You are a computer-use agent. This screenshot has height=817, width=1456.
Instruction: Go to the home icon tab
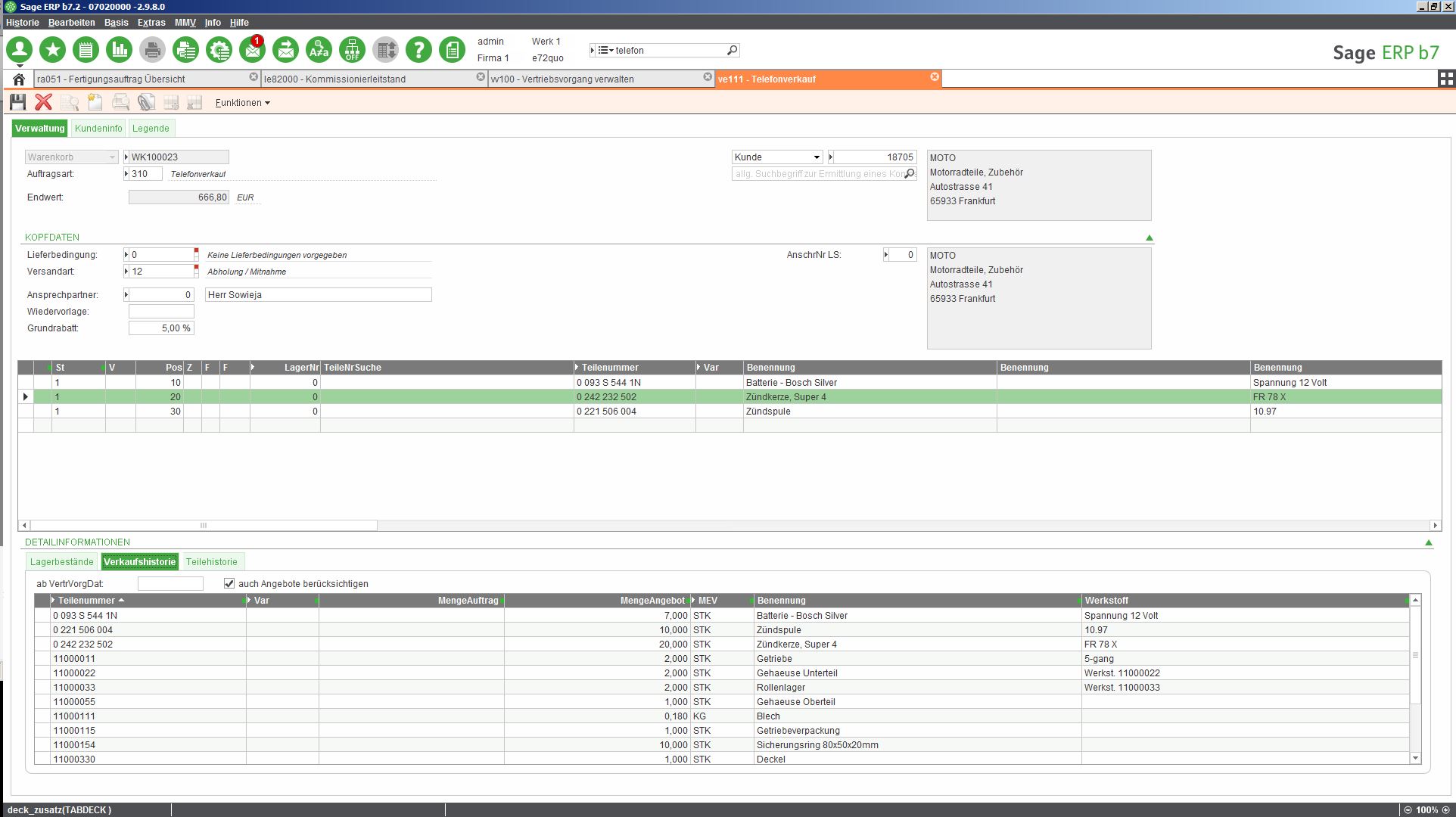coord(19,79)
